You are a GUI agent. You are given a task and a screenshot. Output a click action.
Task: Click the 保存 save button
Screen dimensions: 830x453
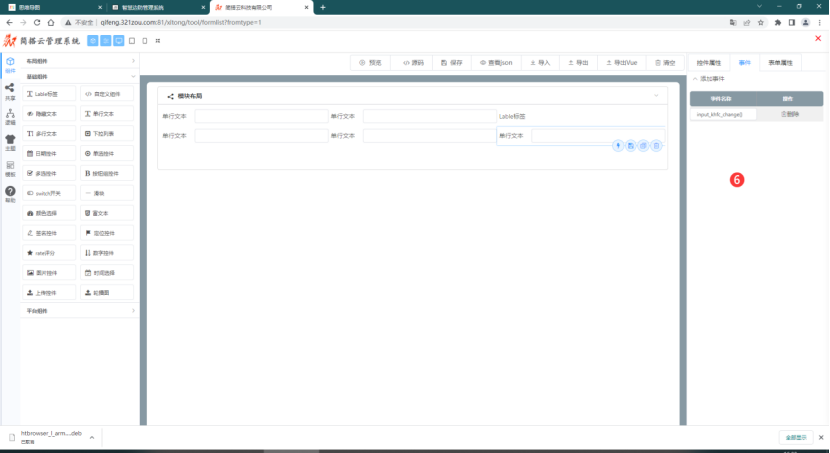[453, 62]
